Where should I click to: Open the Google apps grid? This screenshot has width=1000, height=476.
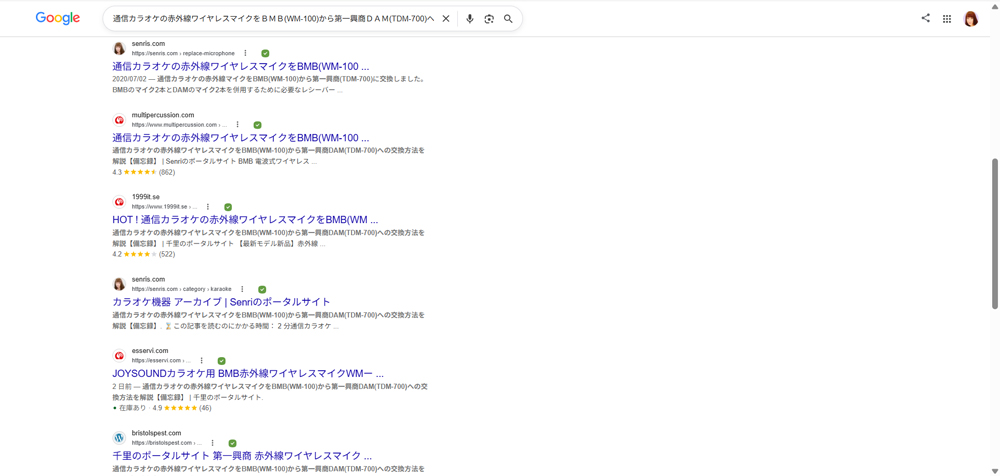click(x=947, y=19)
